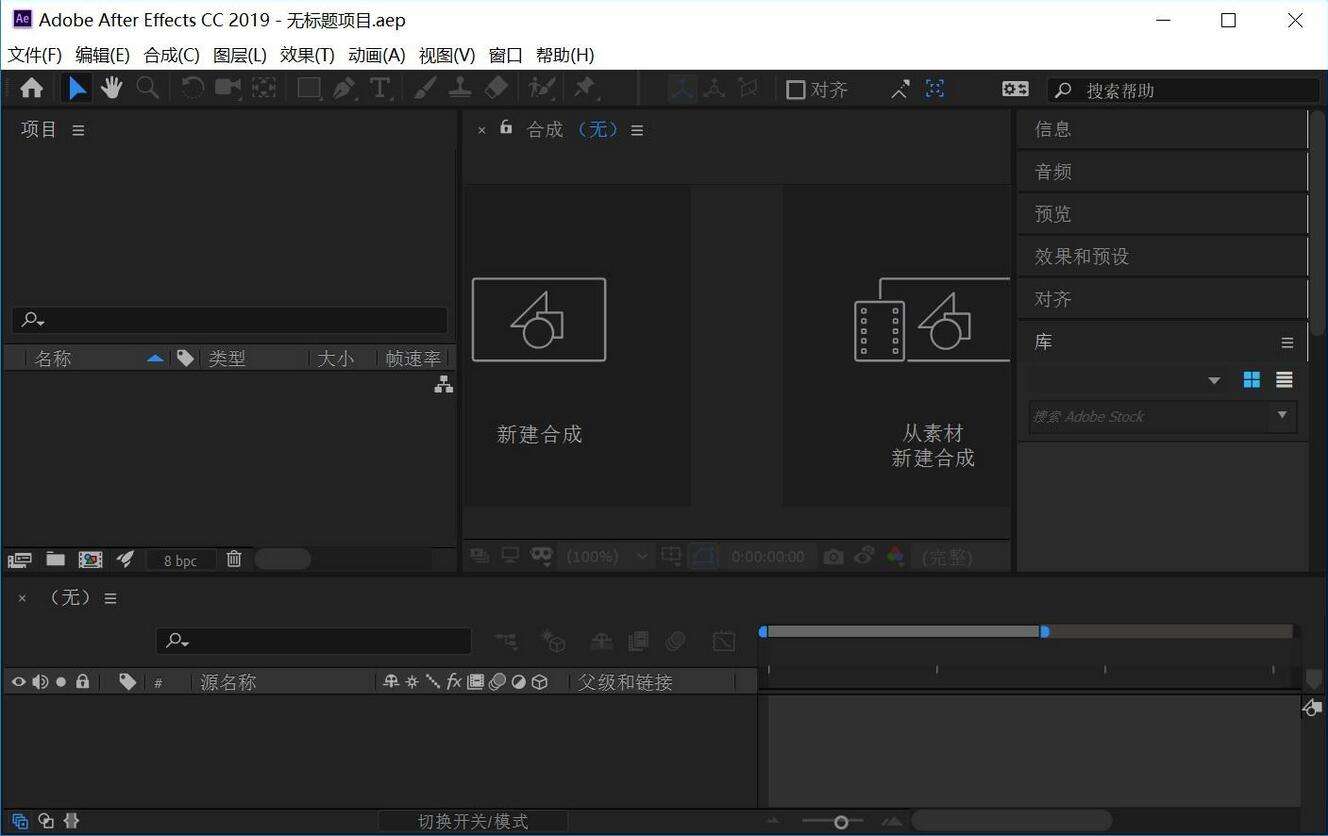Image resolution: width=1328 pixels, height=836 pixels.
Task: Open the 效果(T) menu
Action: pos(307,55)
